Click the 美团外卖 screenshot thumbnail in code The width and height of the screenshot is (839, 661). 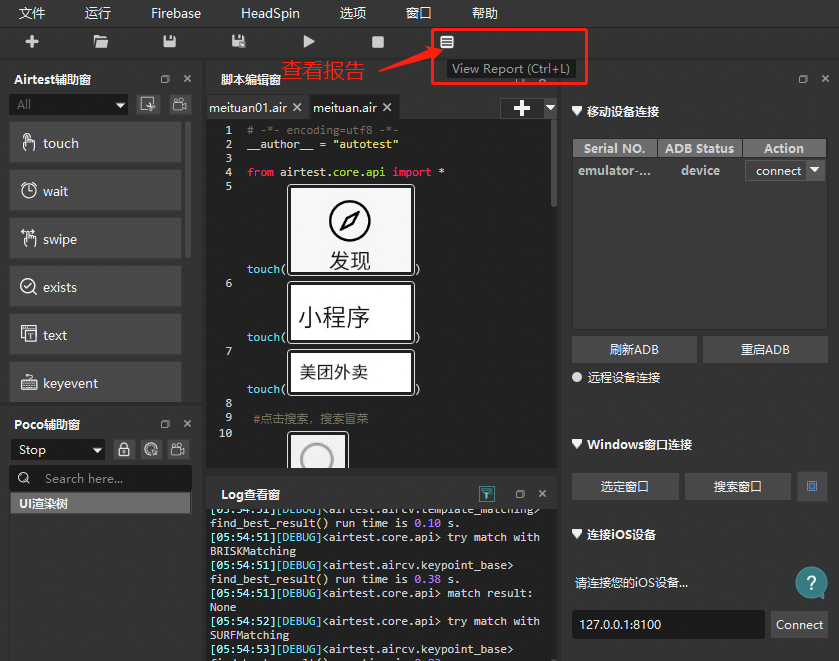pyautogui.click(x=350, y=373)
